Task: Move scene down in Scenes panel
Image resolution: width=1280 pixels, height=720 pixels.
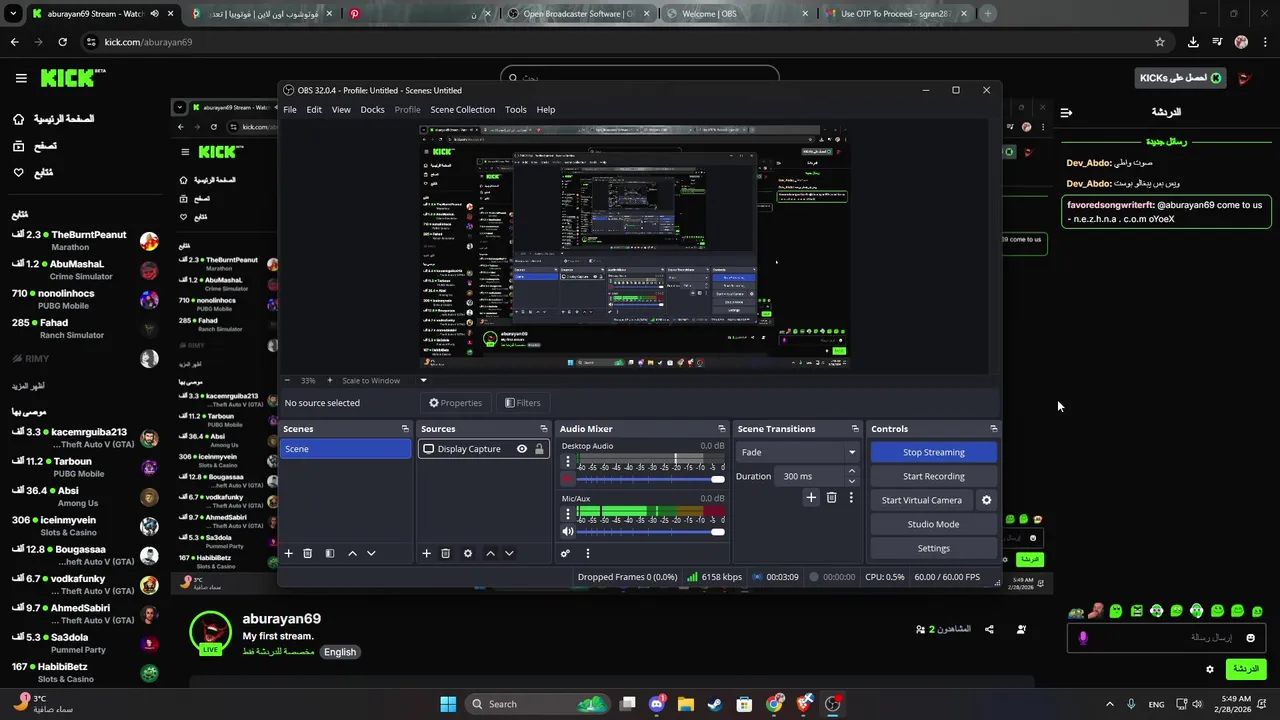Action: click(x=371, y=553)
